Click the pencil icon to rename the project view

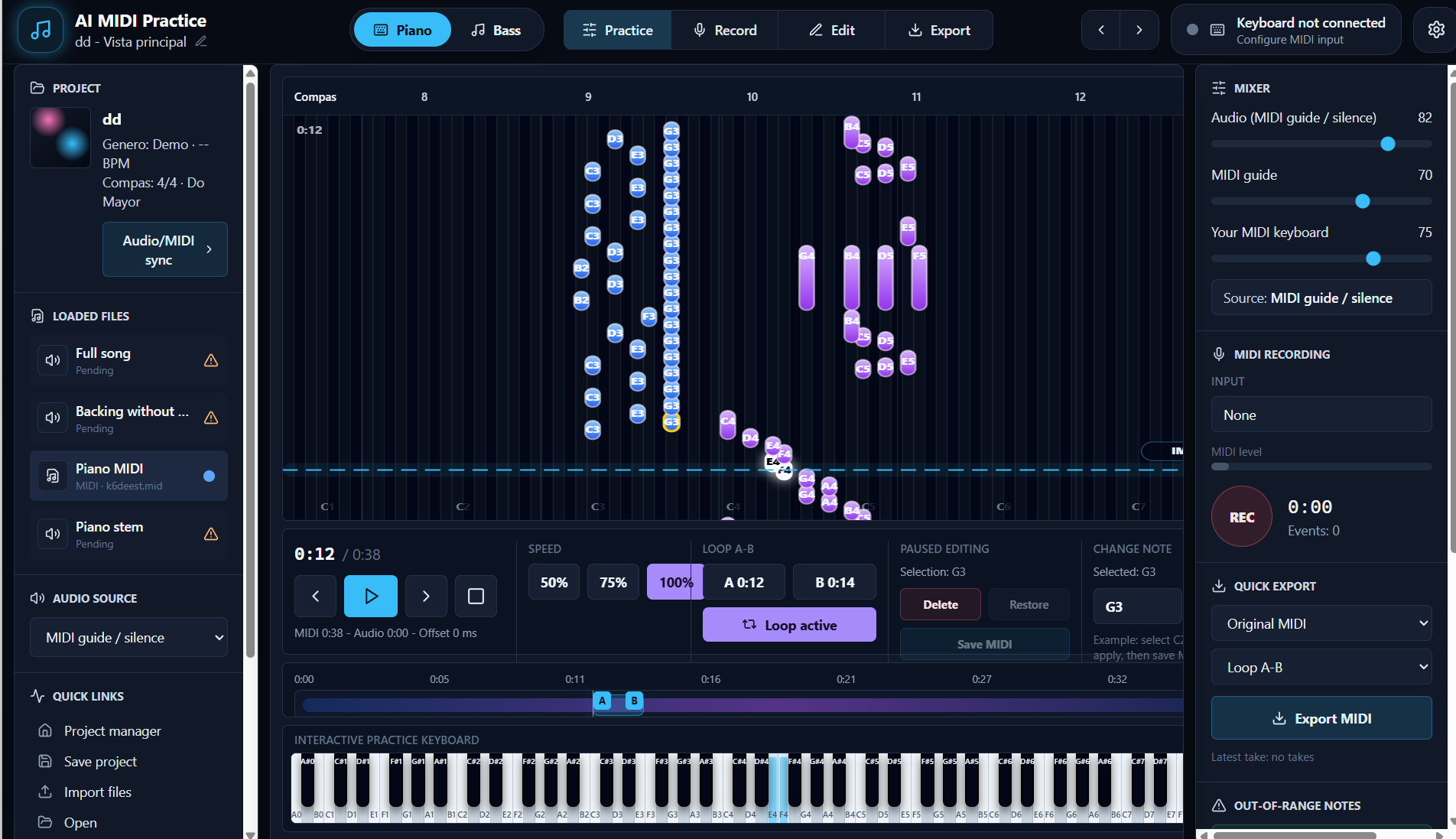point(201,41)
